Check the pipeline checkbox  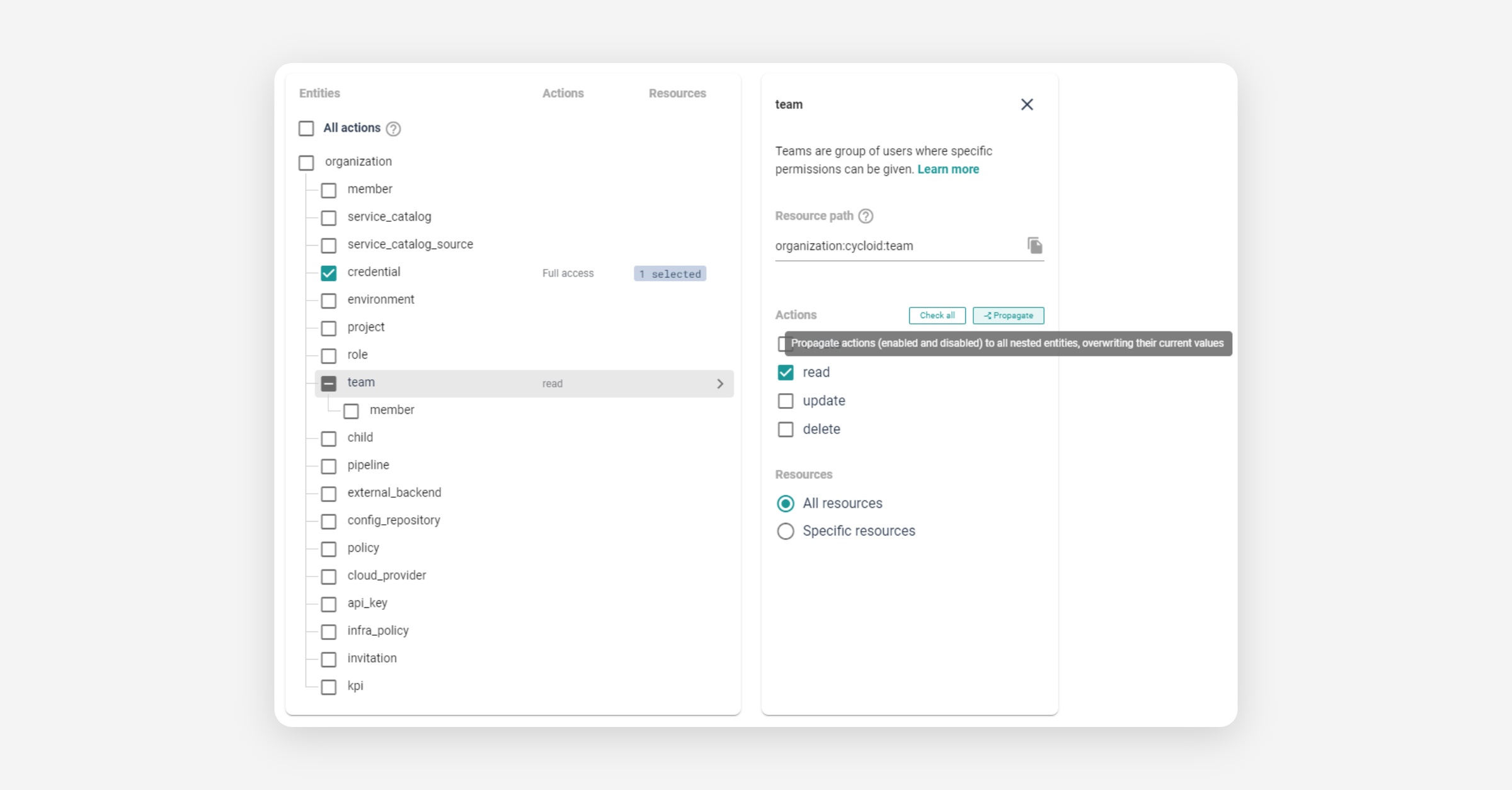point(329,466)
